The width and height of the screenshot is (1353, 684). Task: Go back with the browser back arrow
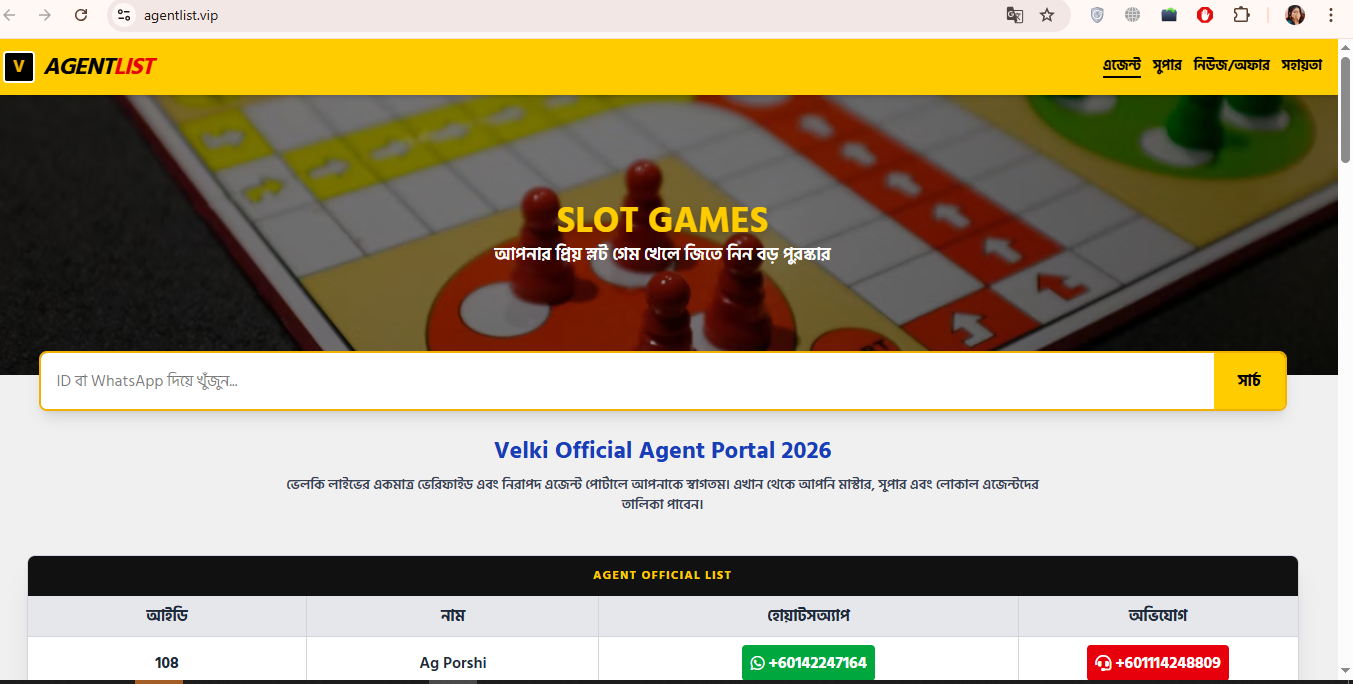click(10, 15)
